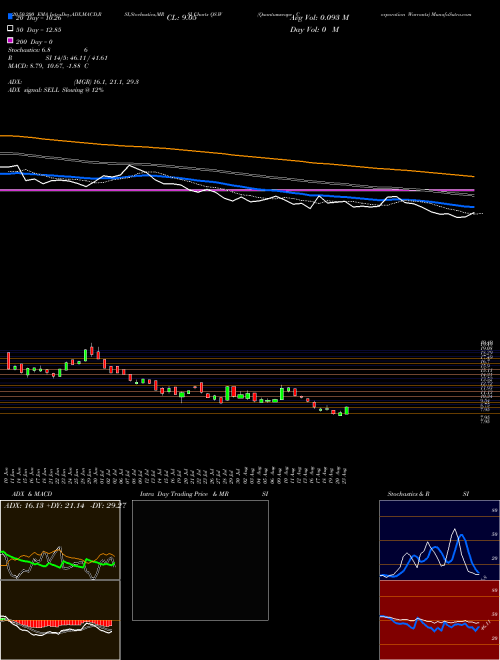500x660 pixels.
Task: Click the blue 20 Day legend swatch
Action: click(10, 16)
